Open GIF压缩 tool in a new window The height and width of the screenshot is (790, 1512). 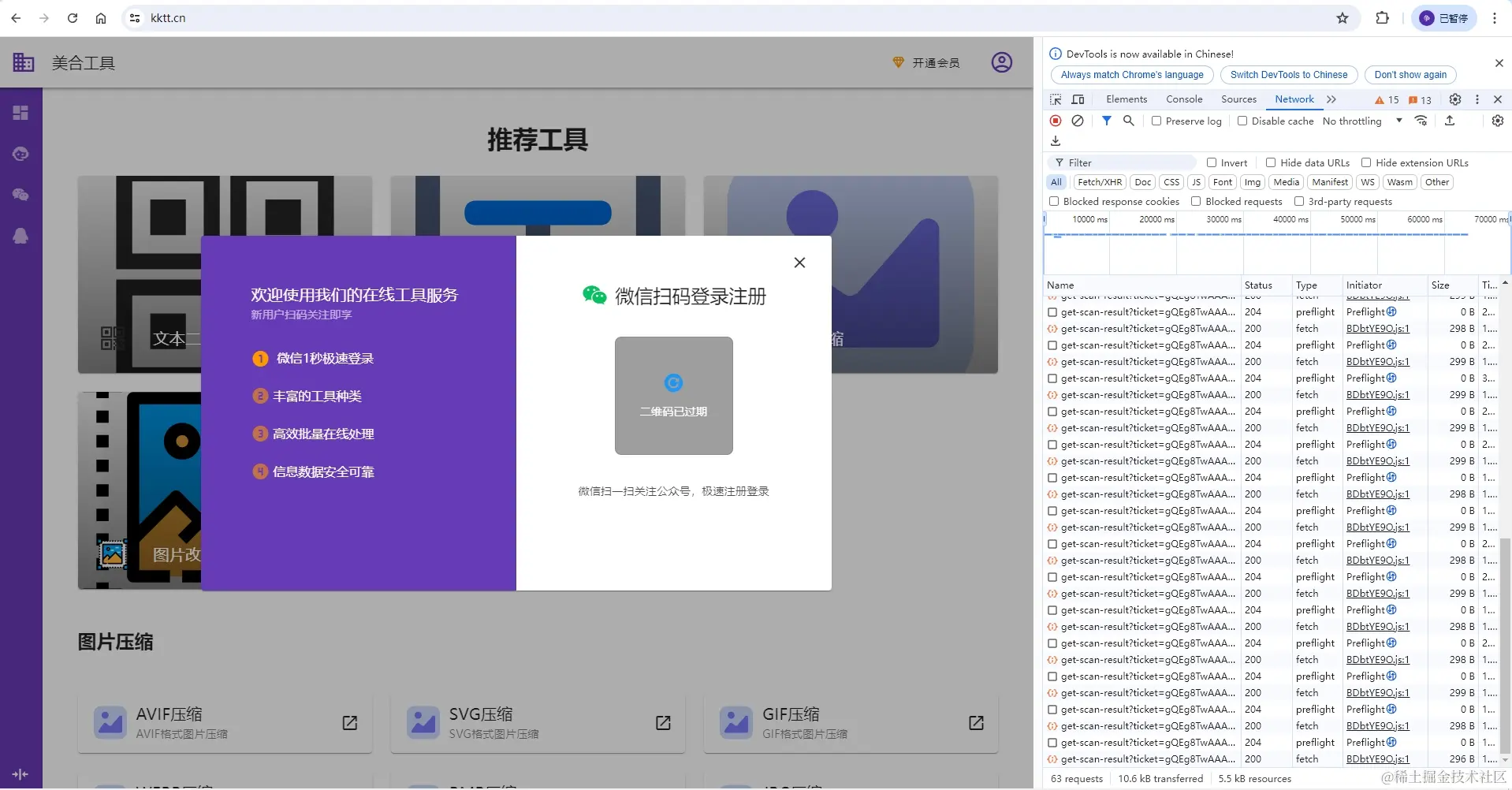976,723
